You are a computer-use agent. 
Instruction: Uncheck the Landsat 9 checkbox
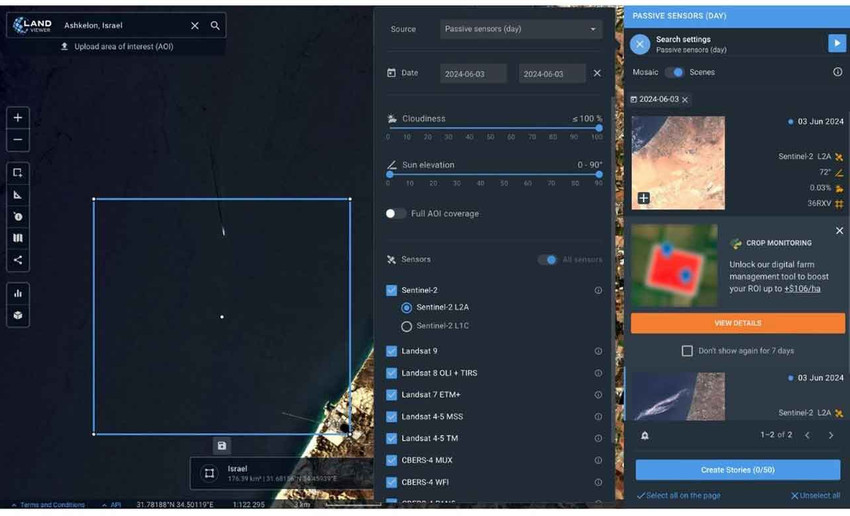(x=391, y=351)
